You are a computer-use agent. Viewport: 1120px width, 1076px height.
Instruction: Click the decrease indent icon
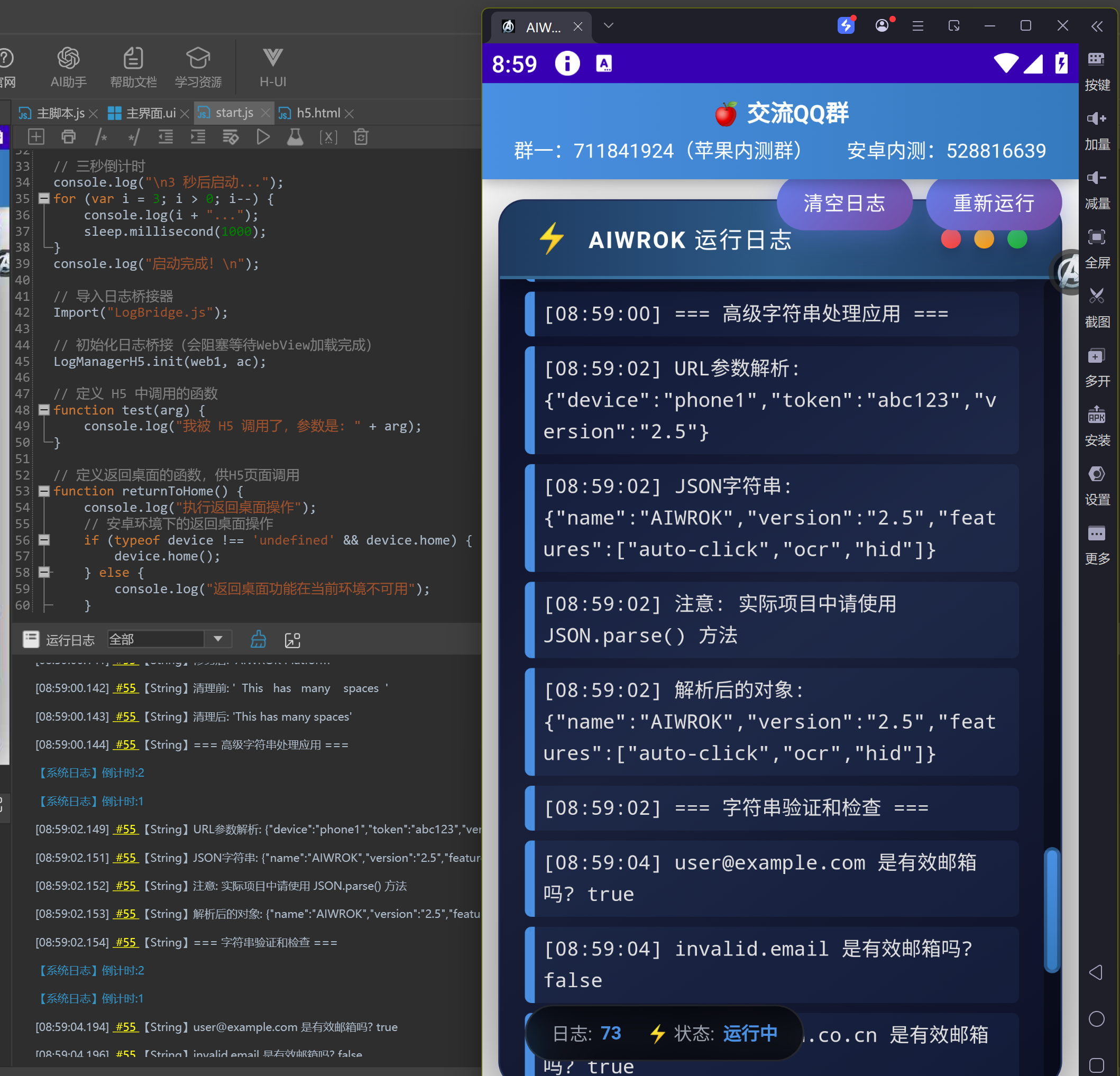point(166,136)
